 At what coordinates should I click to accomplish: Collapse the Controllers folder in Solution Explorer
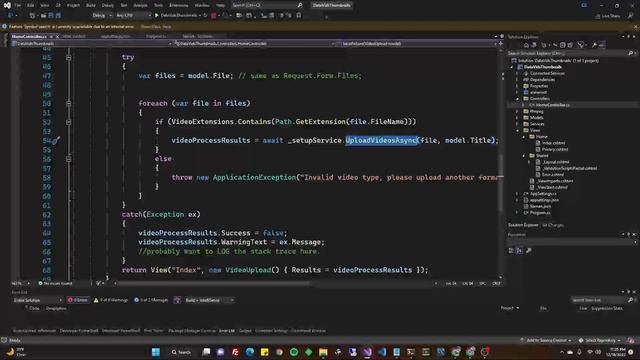pyautogui.click(x=518, y=99)
